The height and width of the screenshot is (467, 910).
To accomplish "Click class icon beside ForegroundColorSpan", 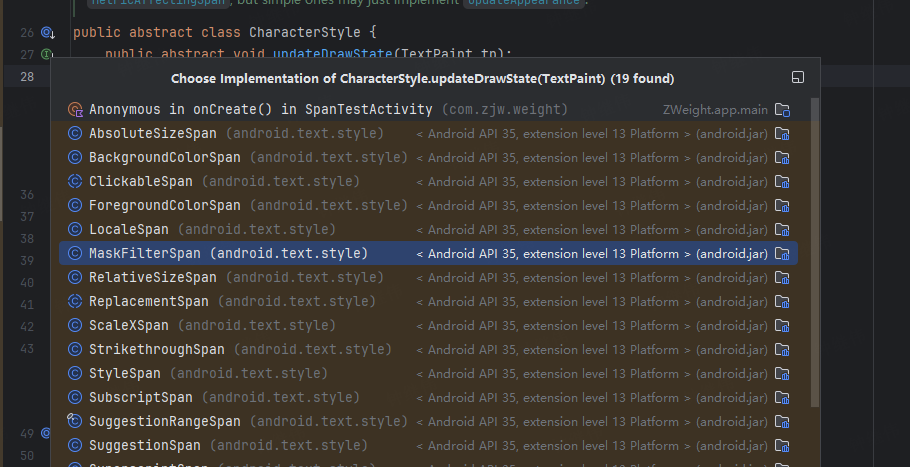I will tap(75, 205).
